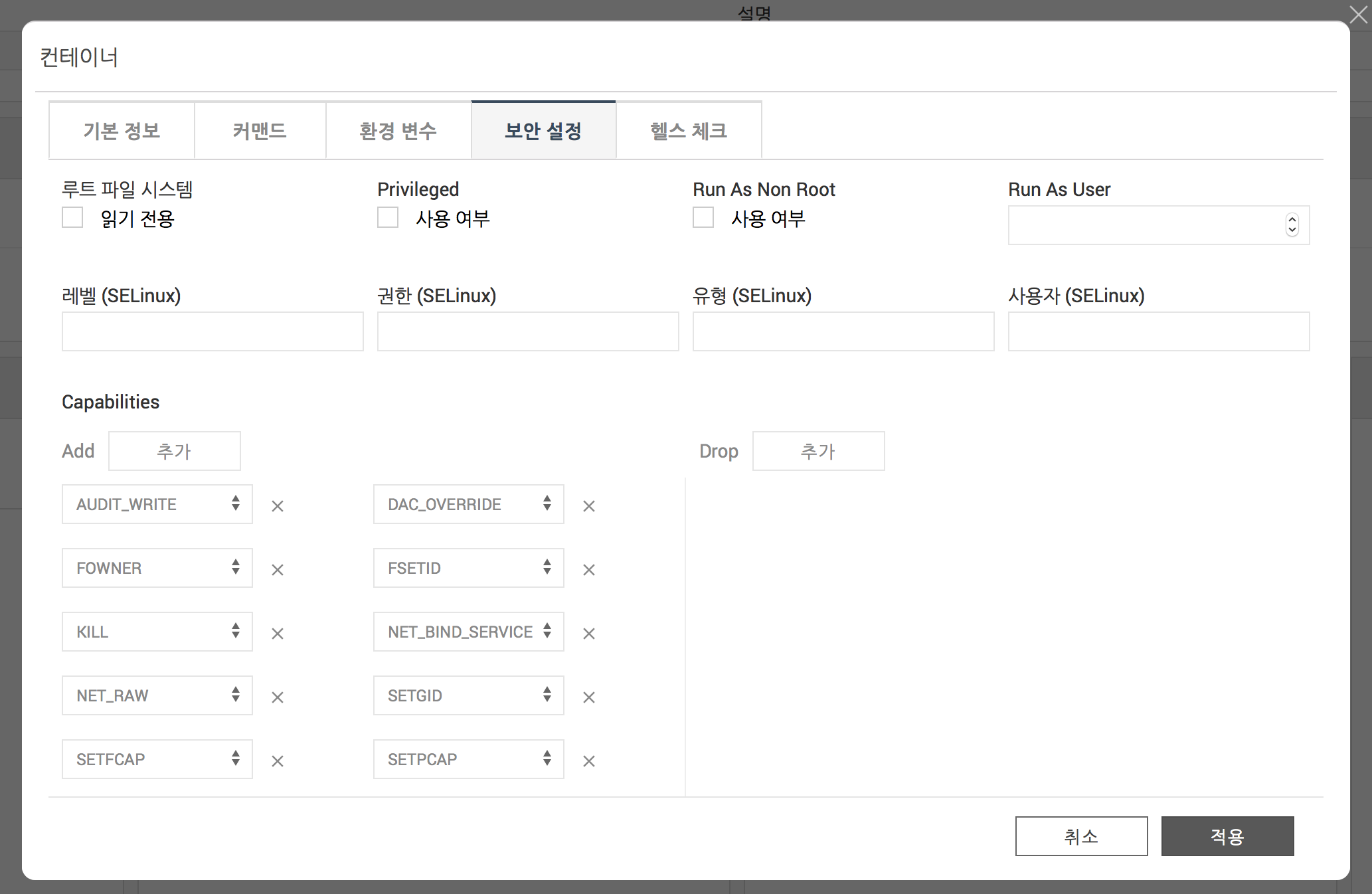Click the 취소 cancel button

pyautogui.click(x=1081, y=836)
